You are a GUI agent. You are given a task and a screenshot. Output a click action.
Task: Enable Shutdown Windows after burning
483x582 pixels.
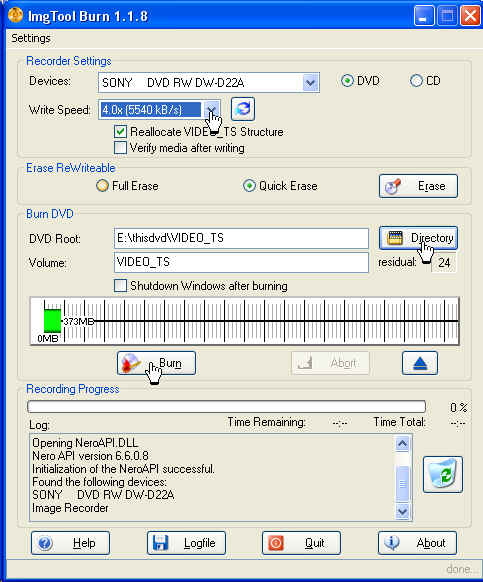tap(120, 286)
